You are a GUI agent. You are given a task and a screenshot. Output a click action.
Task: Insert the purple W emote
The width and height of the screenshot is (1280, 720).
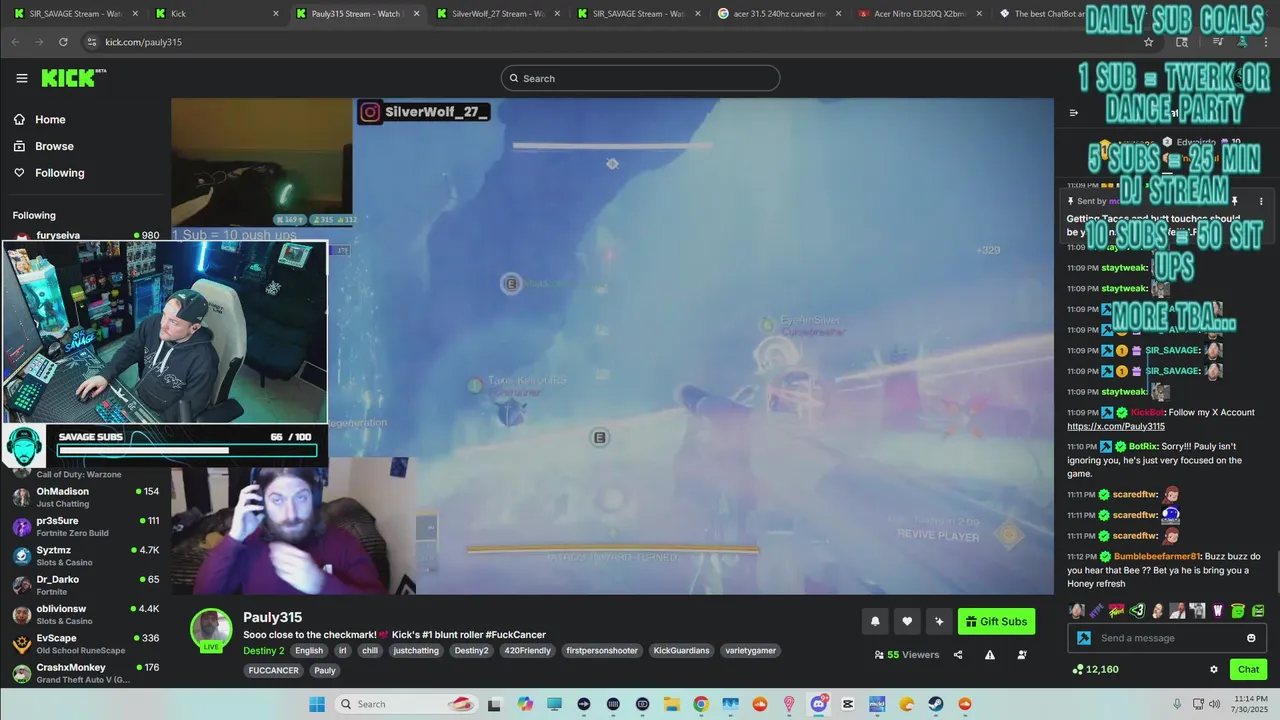[1218, 610]
